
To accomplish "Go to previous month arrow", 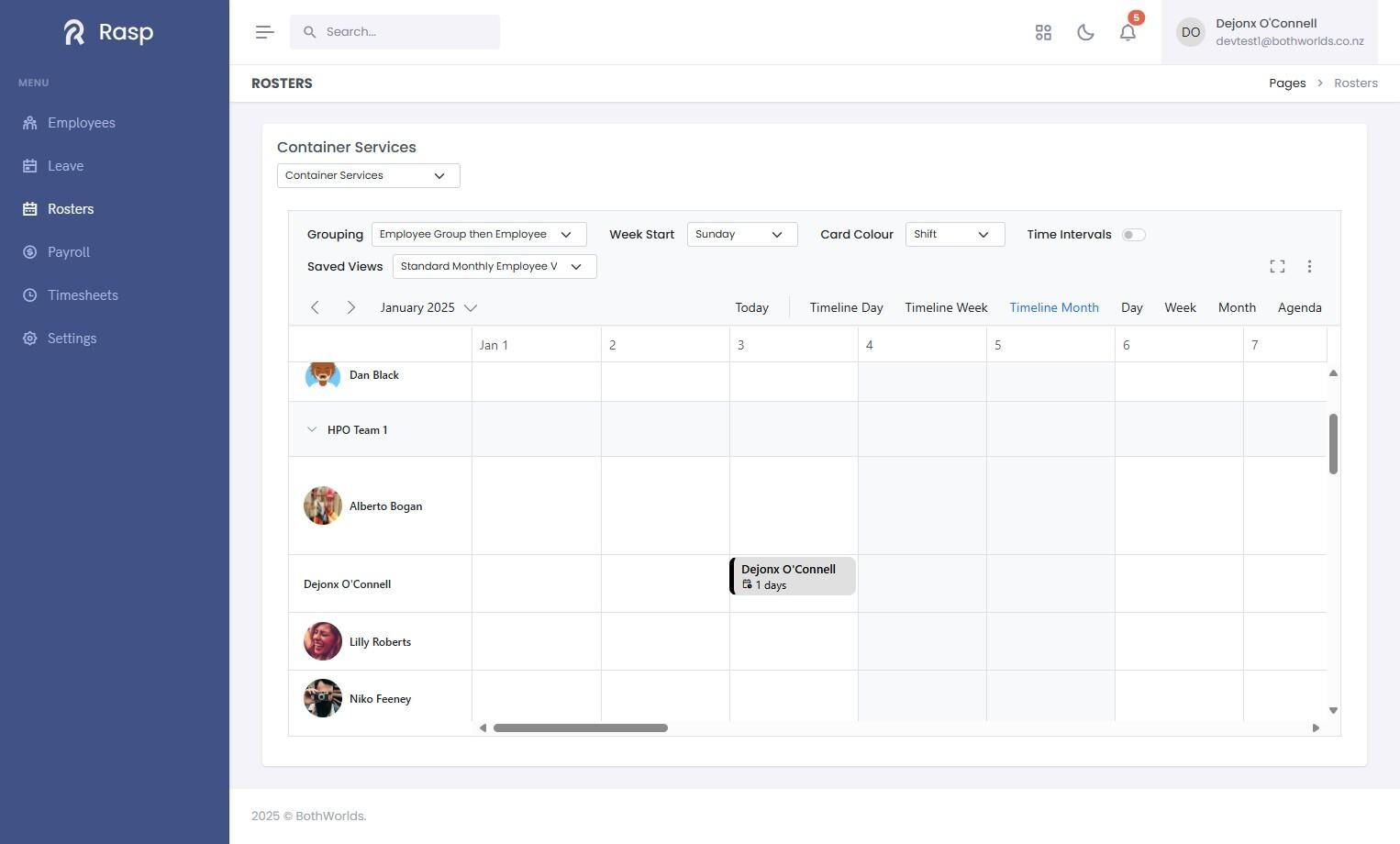I will coord(315,307).
